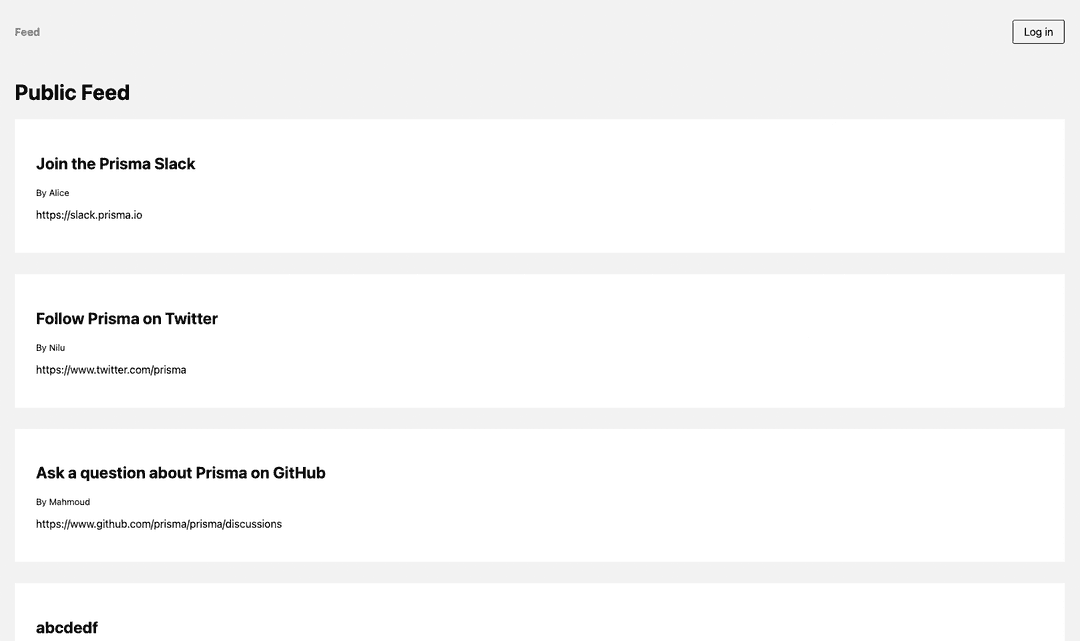Viewport: 1080px width, 641px height.
Task: Click the twitter.com/prisma URL
Action: (111, 369)
